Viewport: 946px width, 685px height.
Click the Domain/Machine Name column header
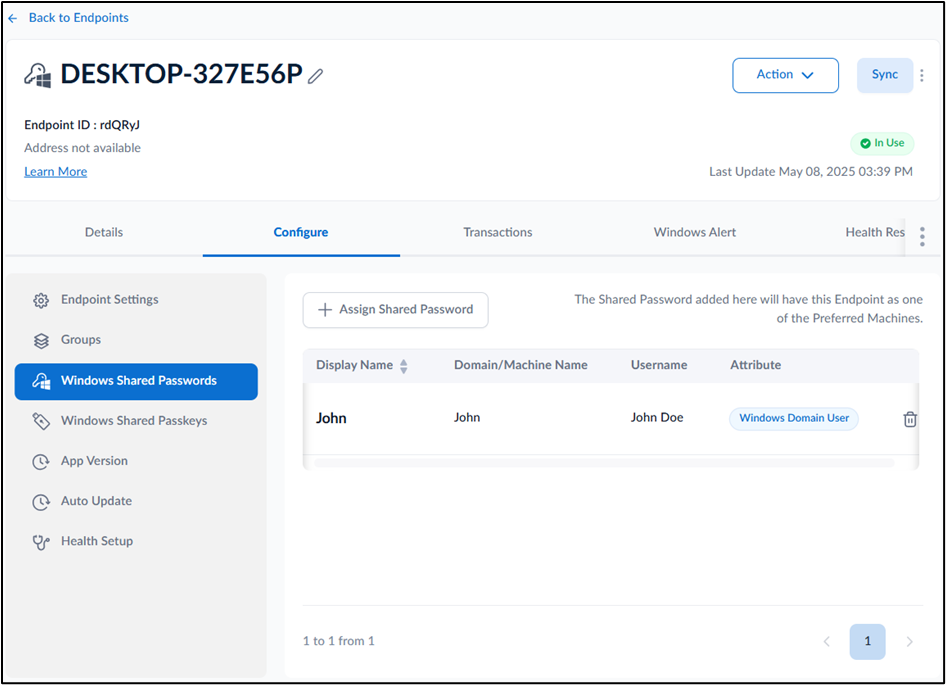point(521,366)
